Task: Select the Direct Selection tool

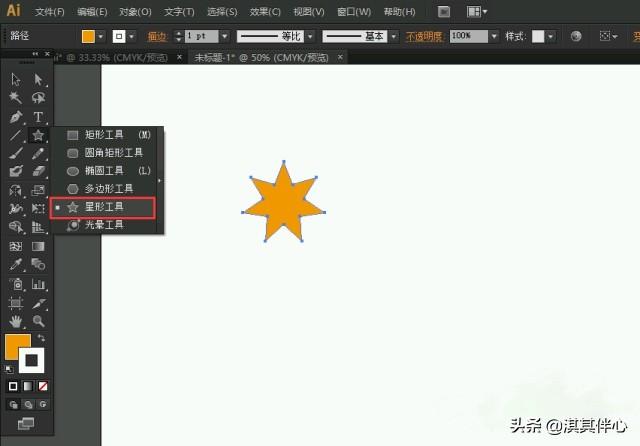Action: (38, 79)
